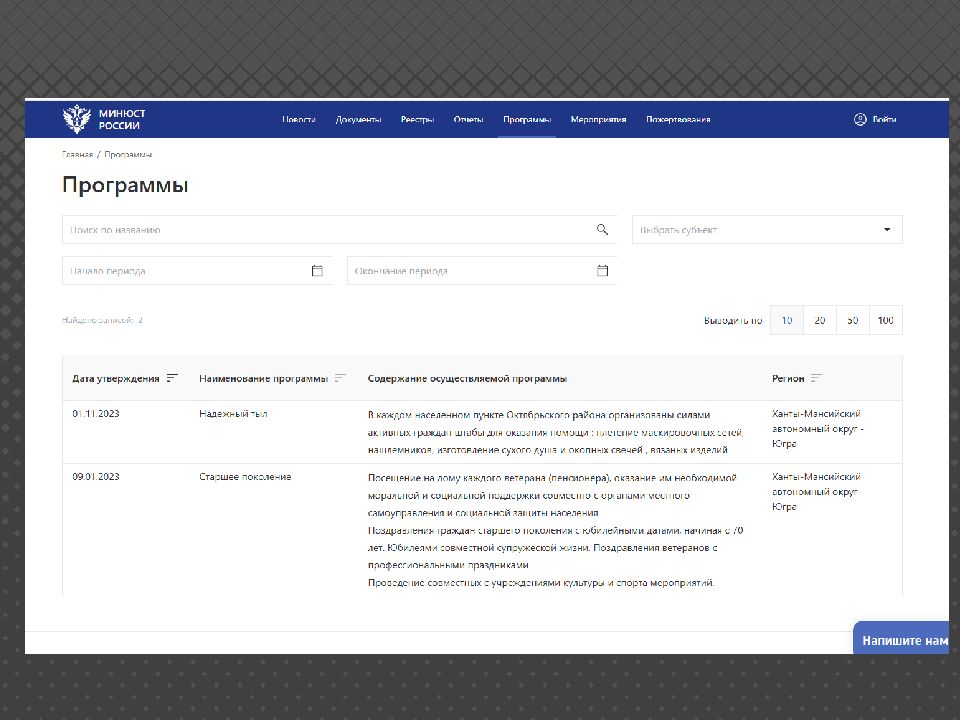The width and height of the screenshot is (960, 720).
Task: Click region cell in Старшее поколение row
Action: tap(816, 492)
